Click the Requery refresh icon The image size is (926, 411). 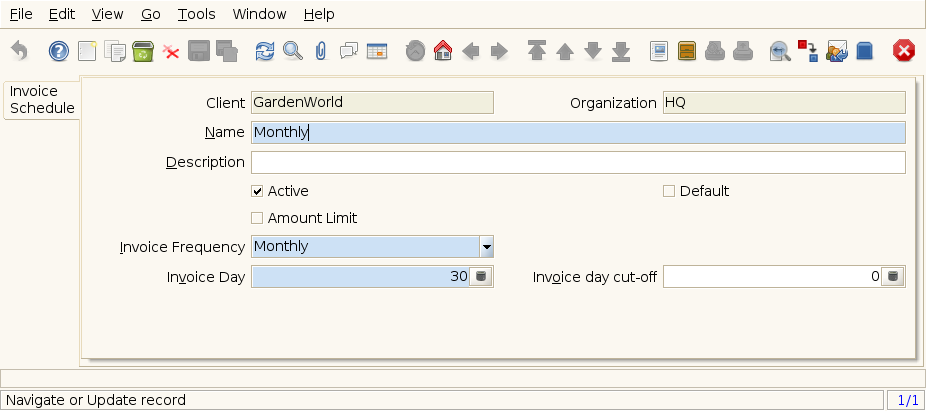tap(264, 51)
